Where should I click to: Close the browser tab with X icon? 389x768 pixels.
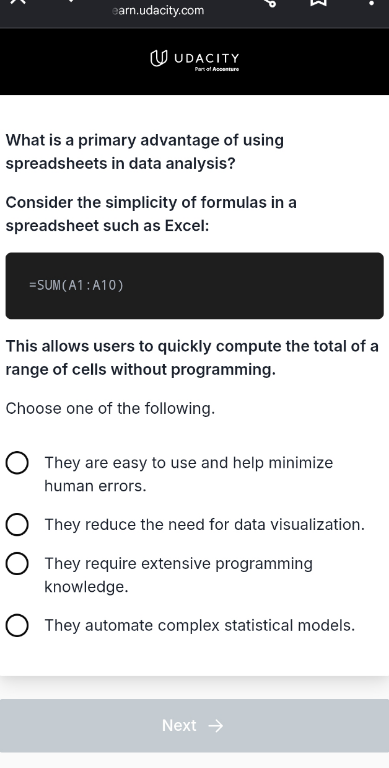(x=17, y=1)
